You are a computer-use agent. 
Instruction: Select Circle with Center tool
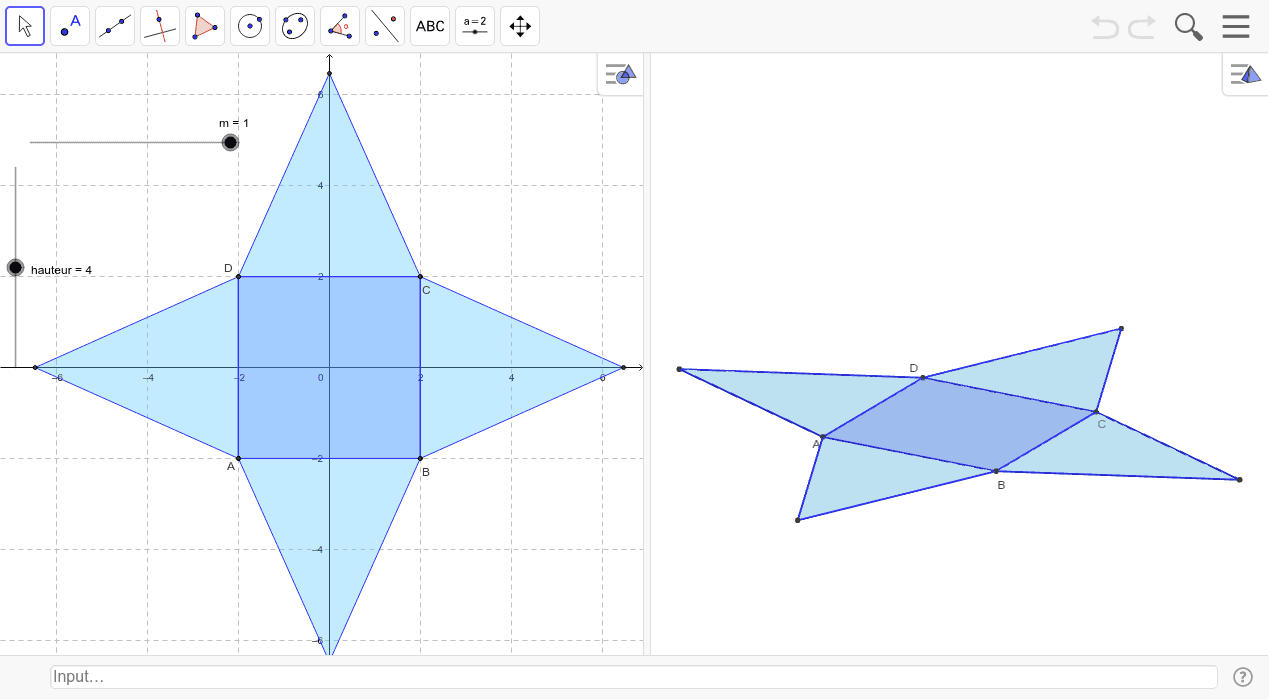(250, 26)
